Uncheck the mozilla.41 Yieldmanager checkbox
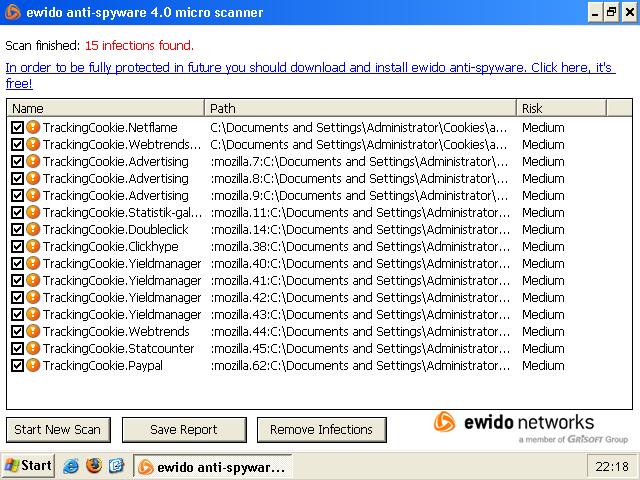 point(17,281)
